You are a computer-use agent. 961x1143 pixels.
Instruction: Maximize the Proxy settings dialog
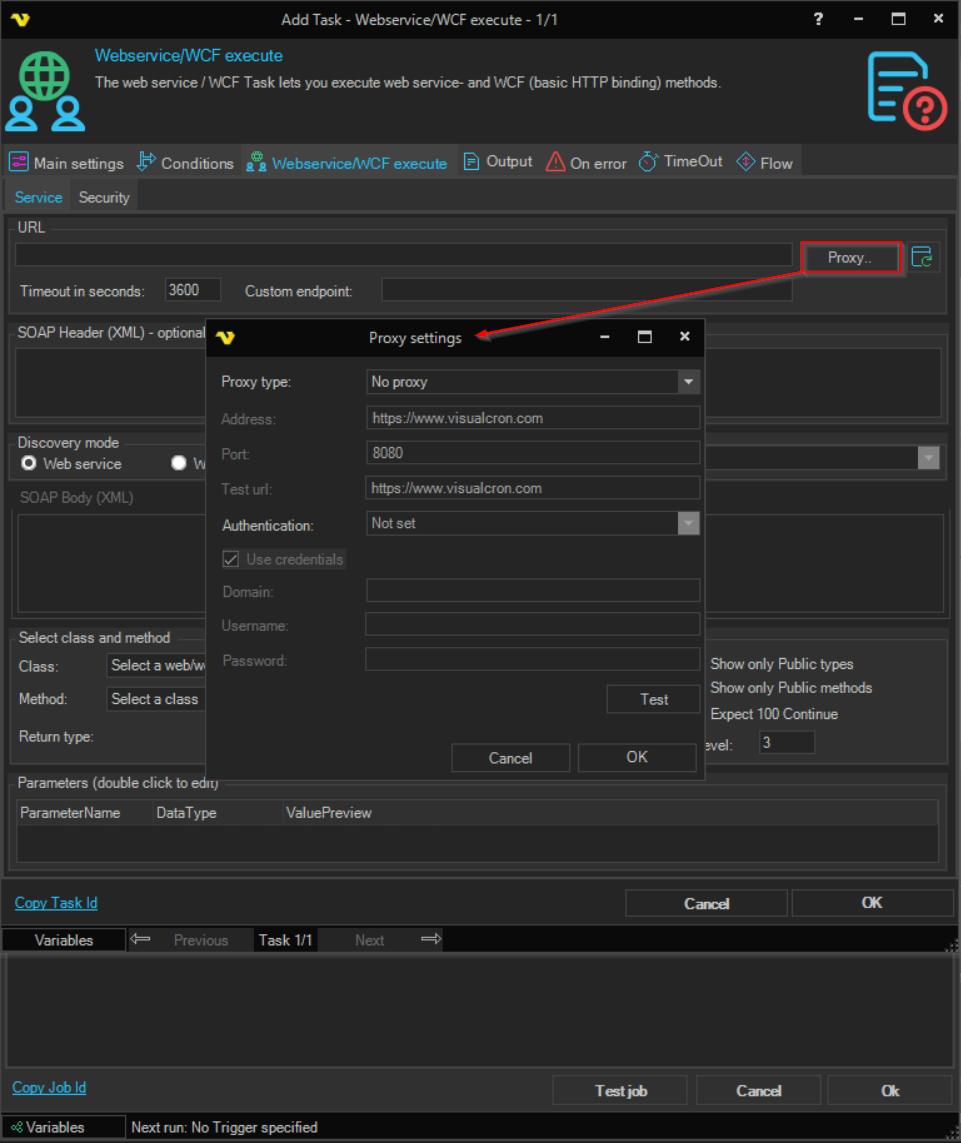pyautogui.click(x=645, y=337)
